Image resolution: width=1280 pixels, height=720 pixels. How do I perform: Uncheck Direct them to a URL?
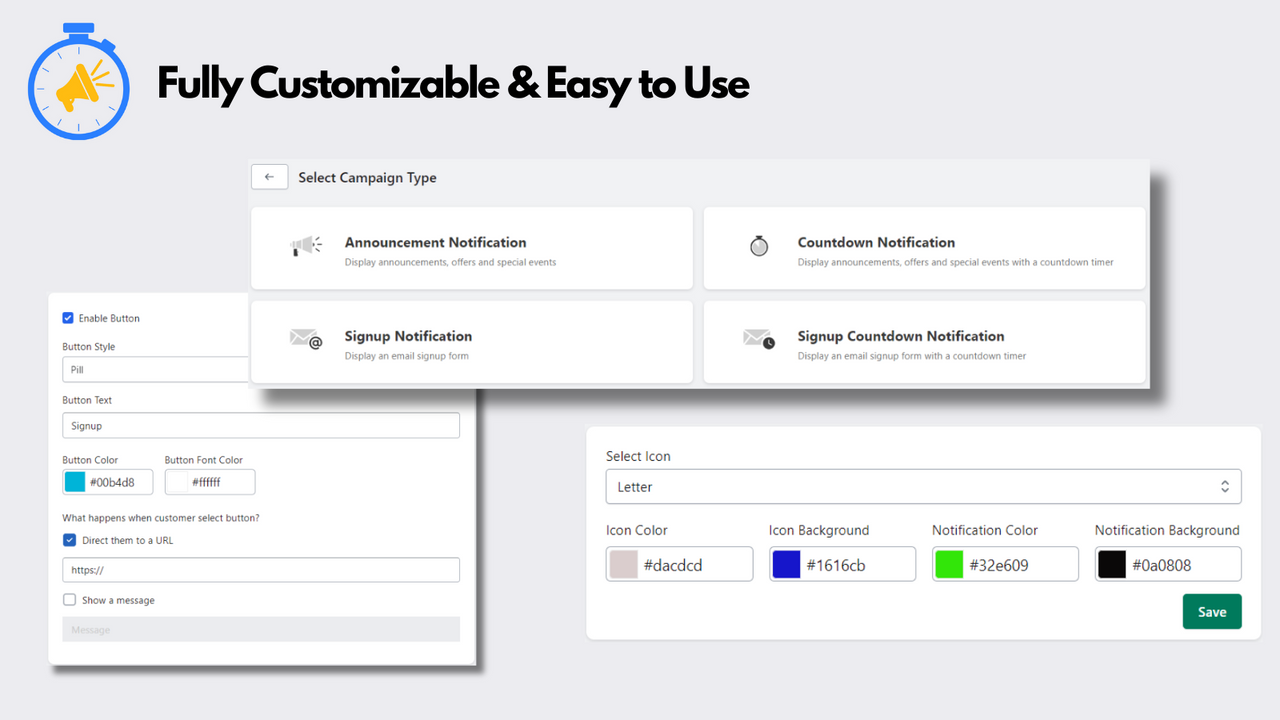coord(69,539)
